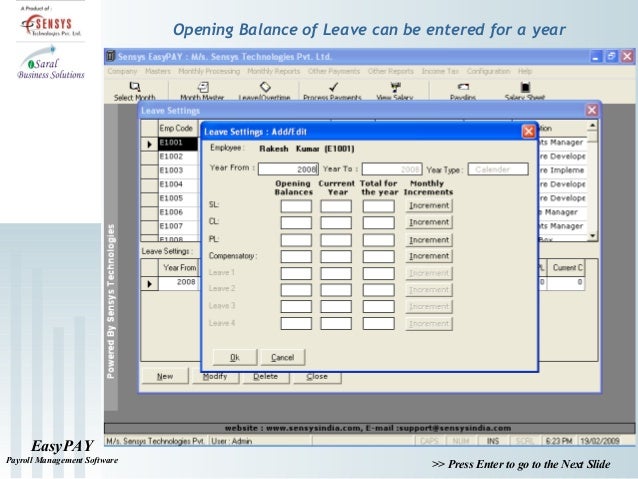638x479 pixels.
Task: Select employee row E1007
Action: click(178, 226)
